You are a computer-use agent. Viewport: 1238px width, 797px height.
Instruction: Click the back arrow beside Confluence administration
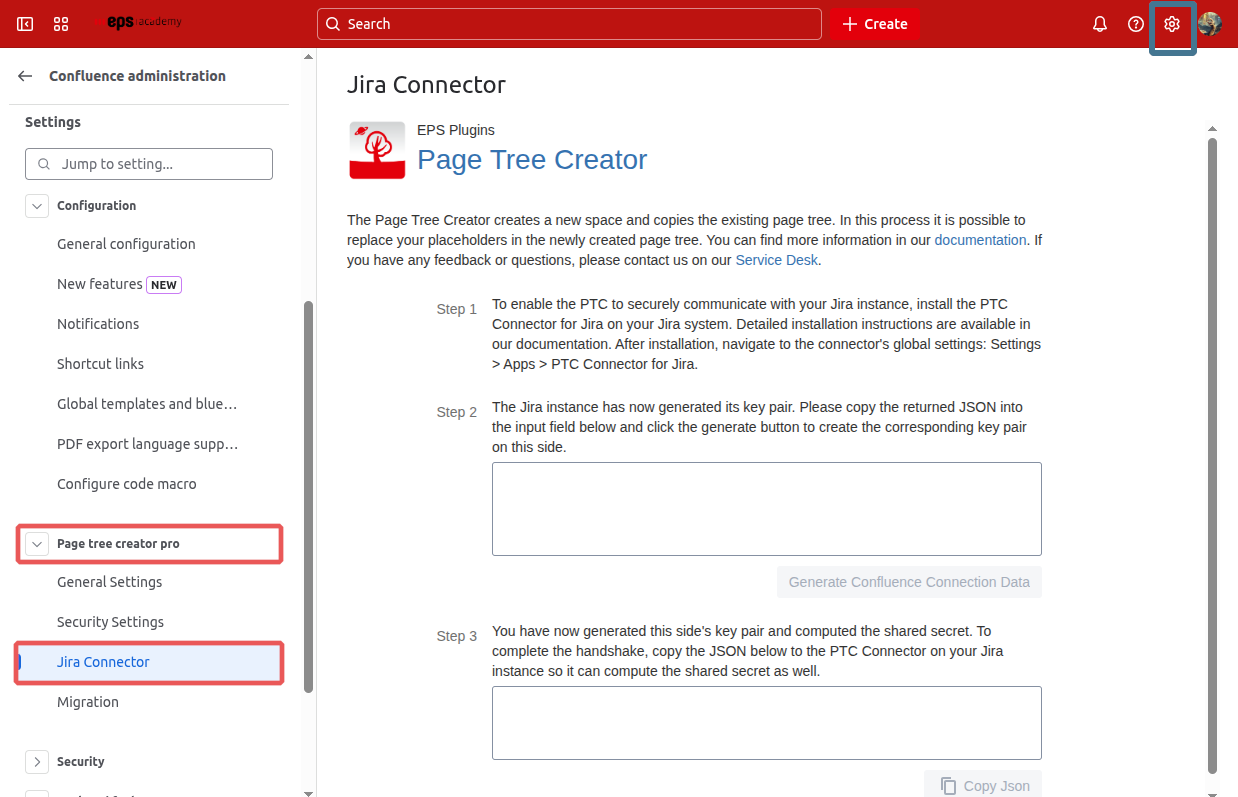click(x=24, y=75)
